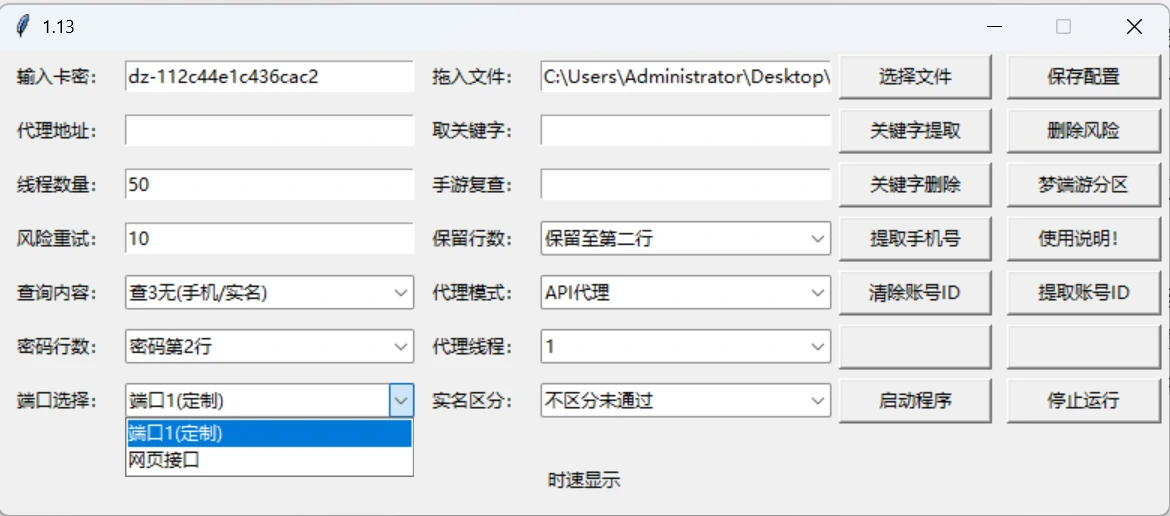
Task: Focus the 代理地址 input field
Action: (x=269, y=130)
